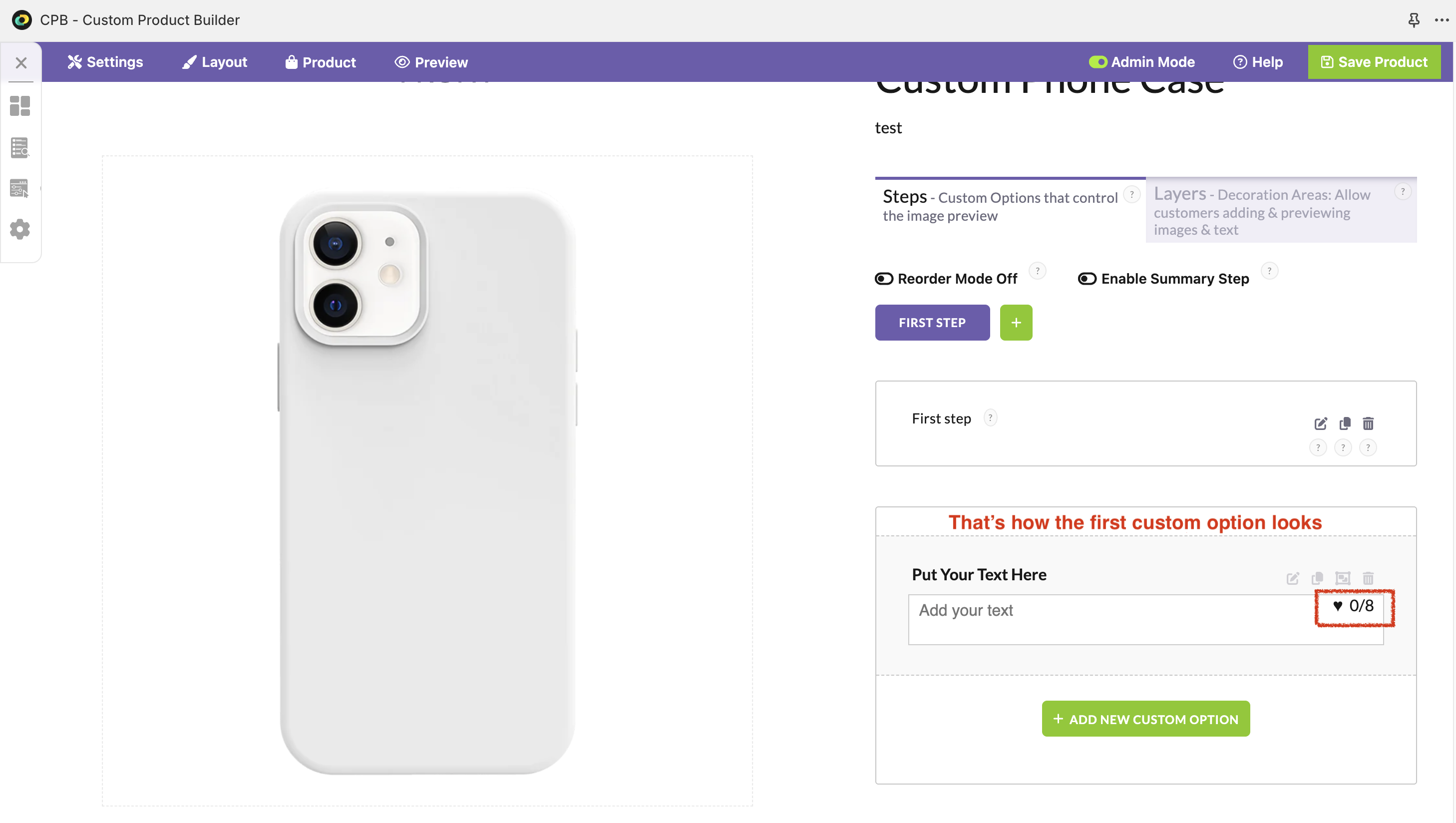
Task: Edit the 'Put Your Text Here' option
Action: click(x=1293, y=578)
